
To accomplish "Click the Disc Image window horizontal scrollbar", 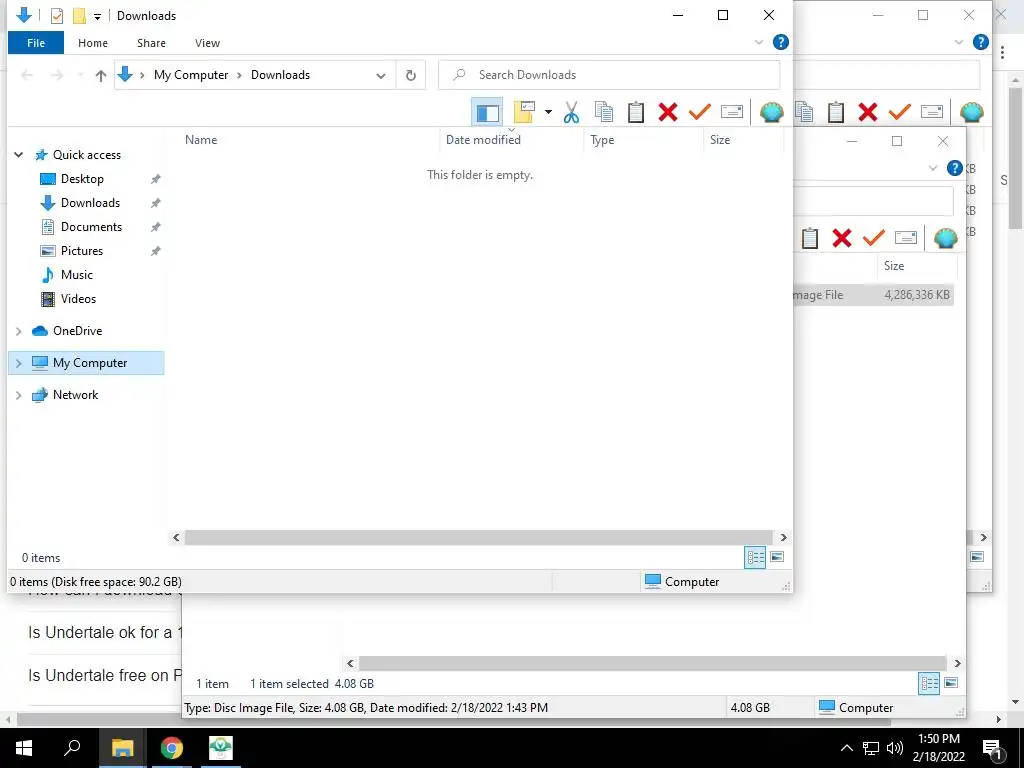I will pos(652,664).
